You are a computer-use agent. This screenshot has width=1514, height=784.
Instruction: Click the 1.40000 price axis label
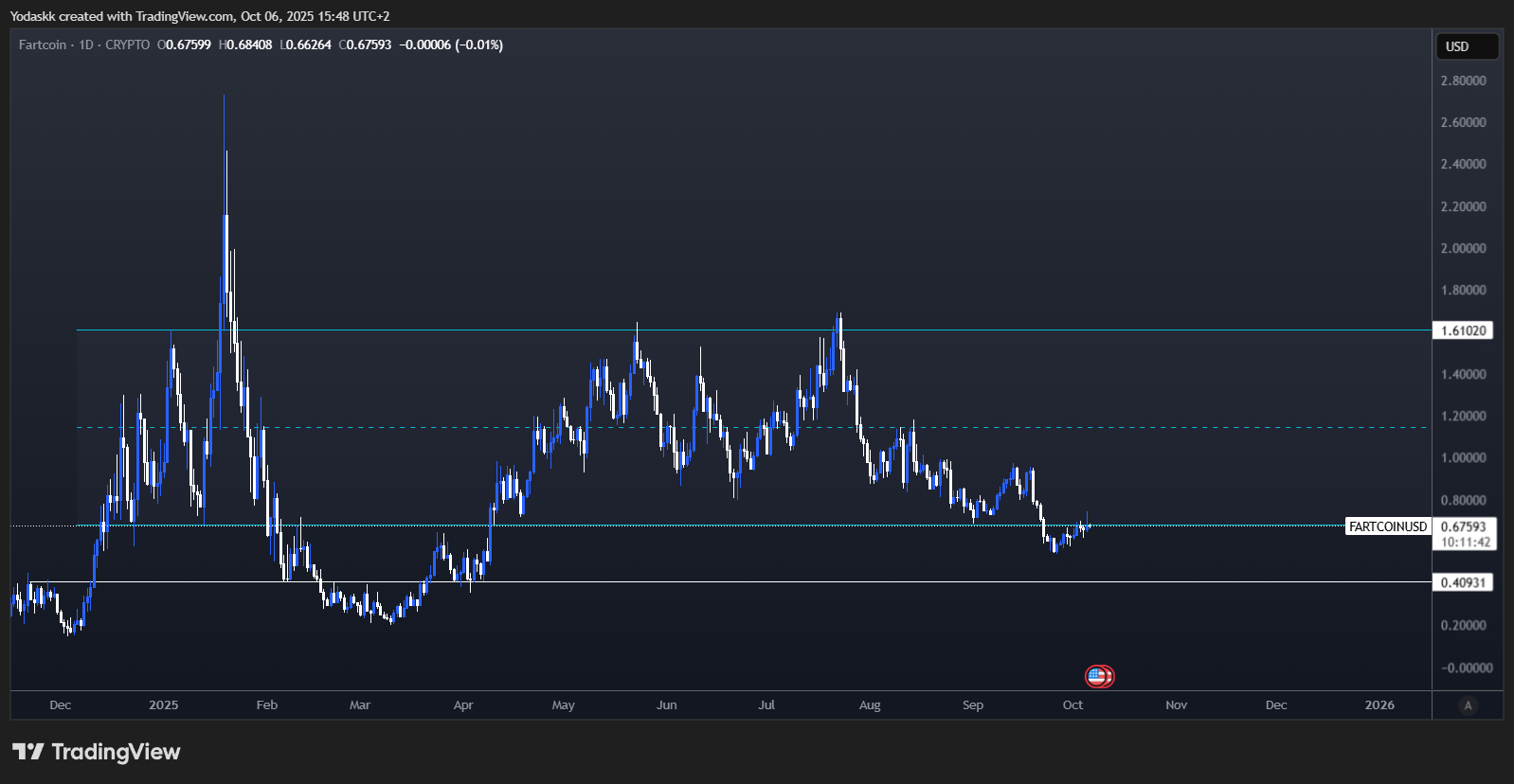point(1464,374)
